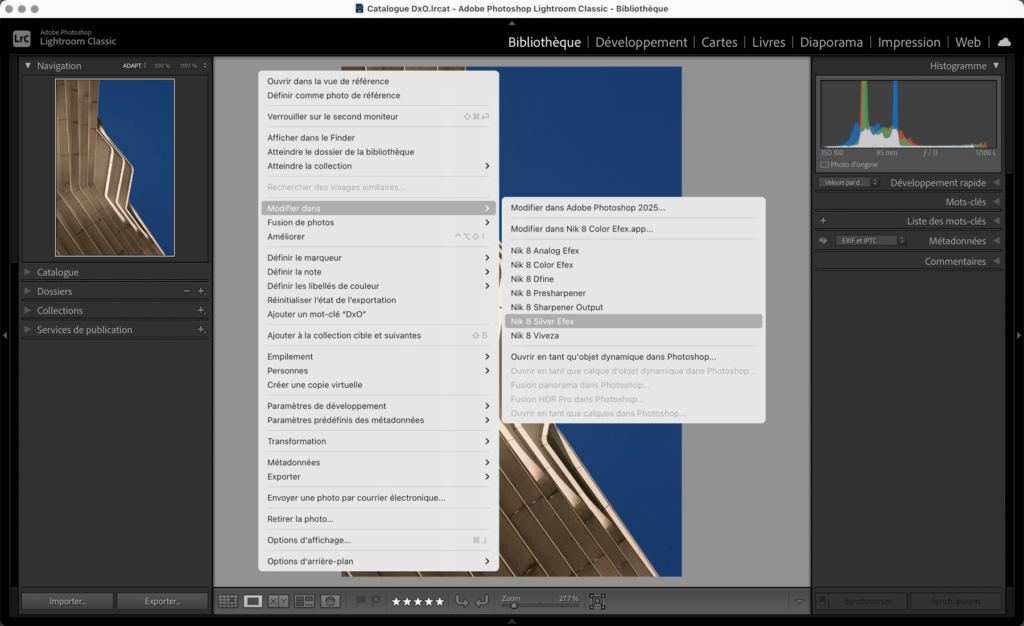Flag the photo as picked

tap(360, 601)
